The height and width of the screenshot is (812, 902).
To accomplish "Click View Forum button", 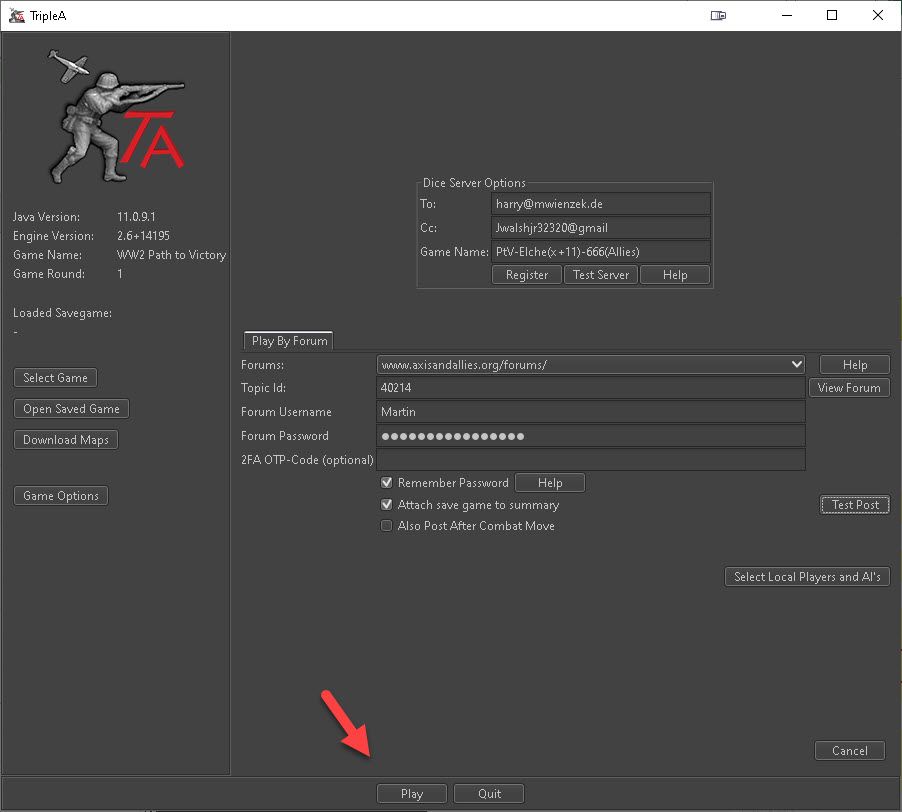I will 849,388.
